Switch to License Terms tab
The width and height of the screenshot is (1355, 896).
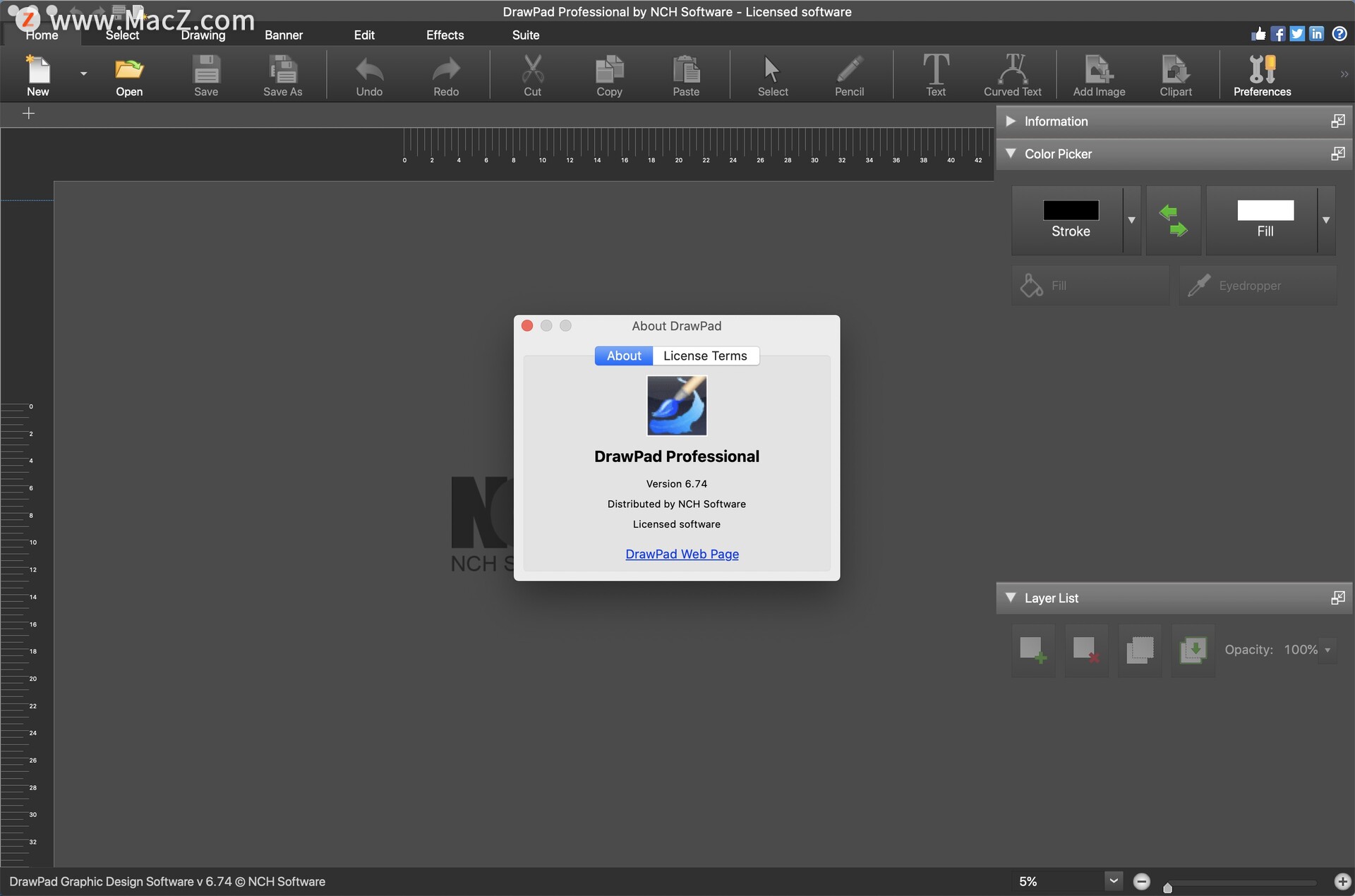coord(706,356)
